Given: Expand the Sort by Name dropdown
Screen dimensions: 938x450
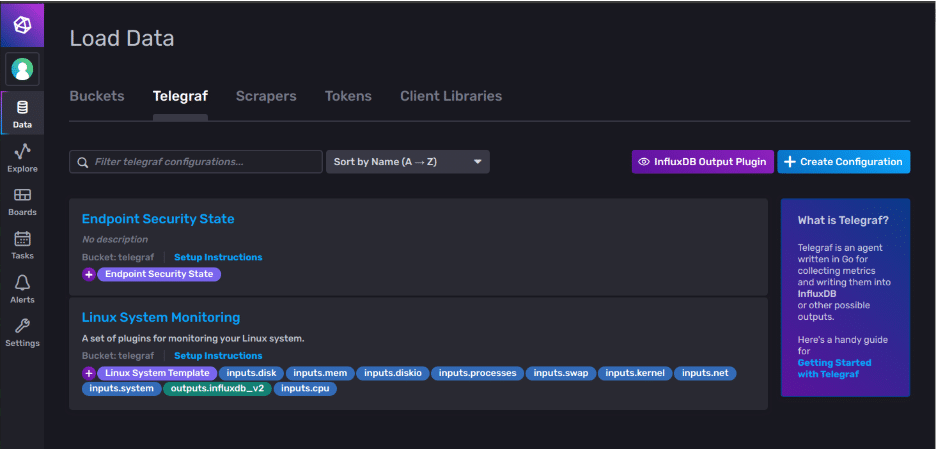Looking at the screenshot, I should click(x=408, y=162).
